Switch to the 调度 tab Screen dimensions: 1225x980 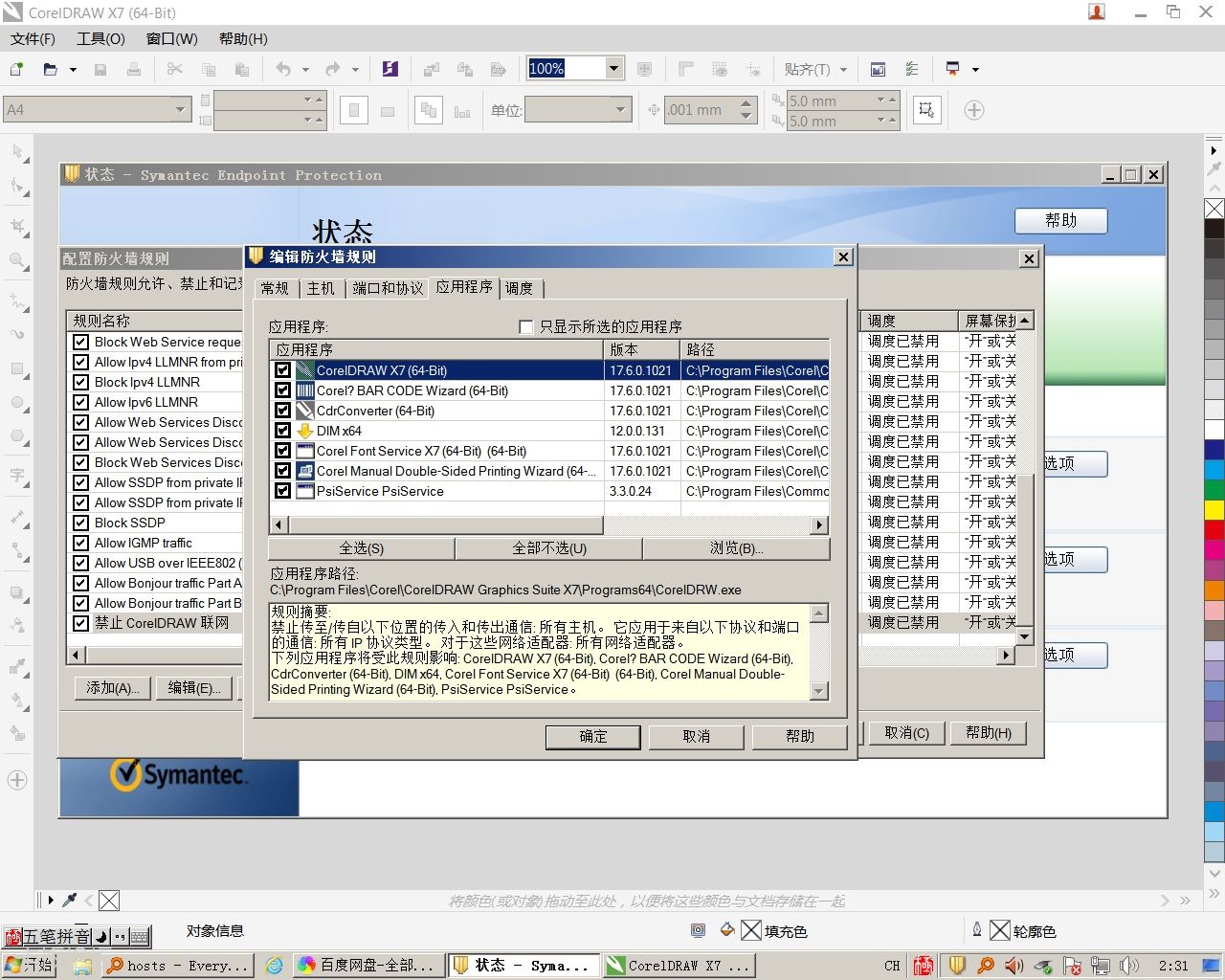tap(519, 288)
